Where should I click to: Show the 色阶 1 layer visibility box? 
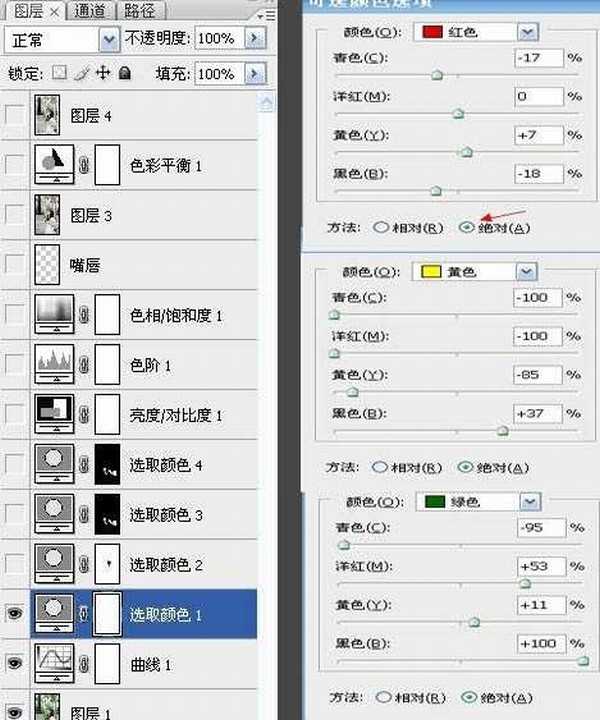point(15,364)
